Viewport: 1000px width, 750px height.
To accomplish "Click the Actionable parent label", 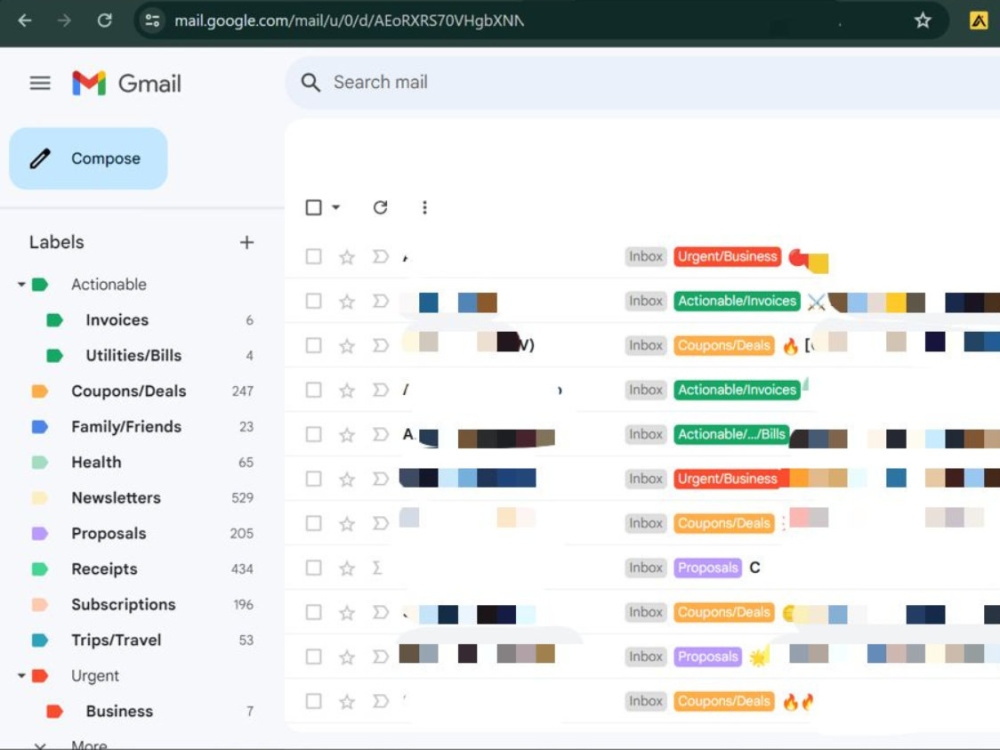I will pyautogui.click(x=108, y=284).
